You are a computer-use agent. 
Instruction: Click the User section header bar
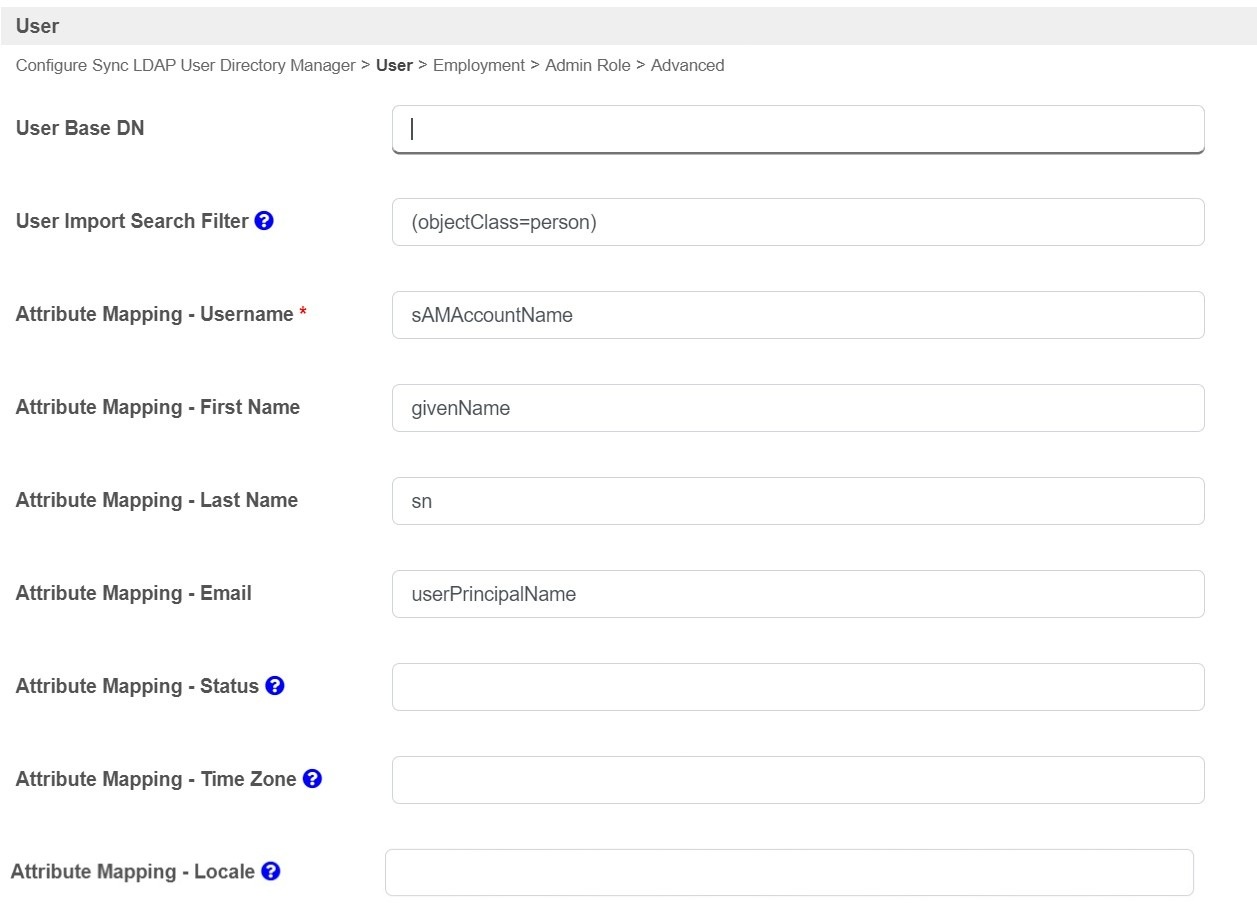(628, 27)
